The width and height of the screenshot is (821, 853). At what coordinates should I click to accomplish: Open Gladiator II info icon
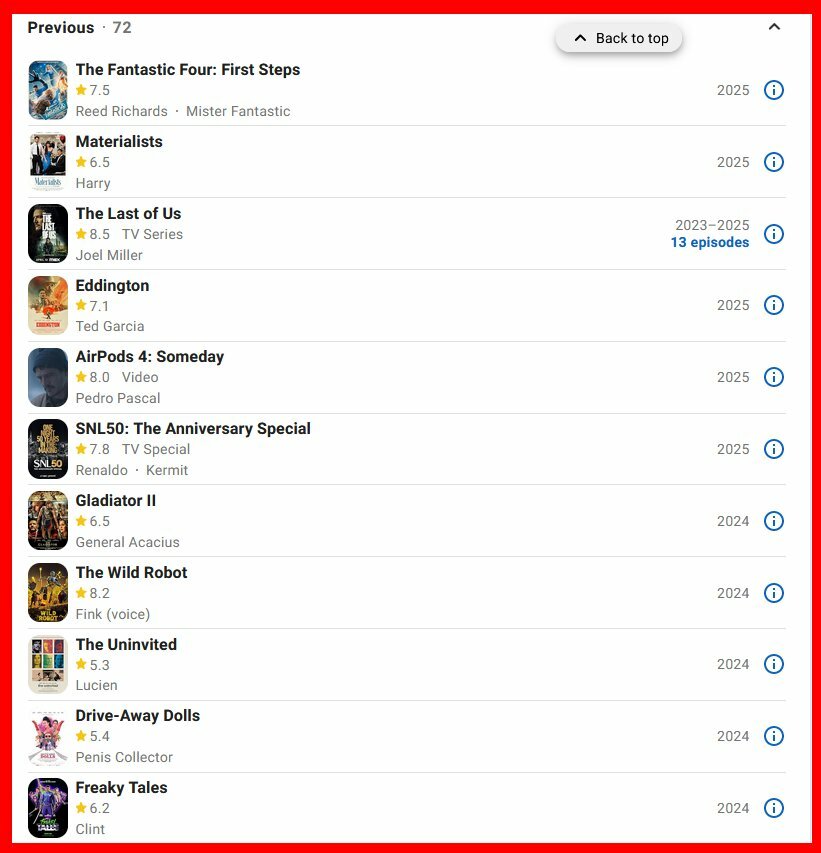point(773,521)
